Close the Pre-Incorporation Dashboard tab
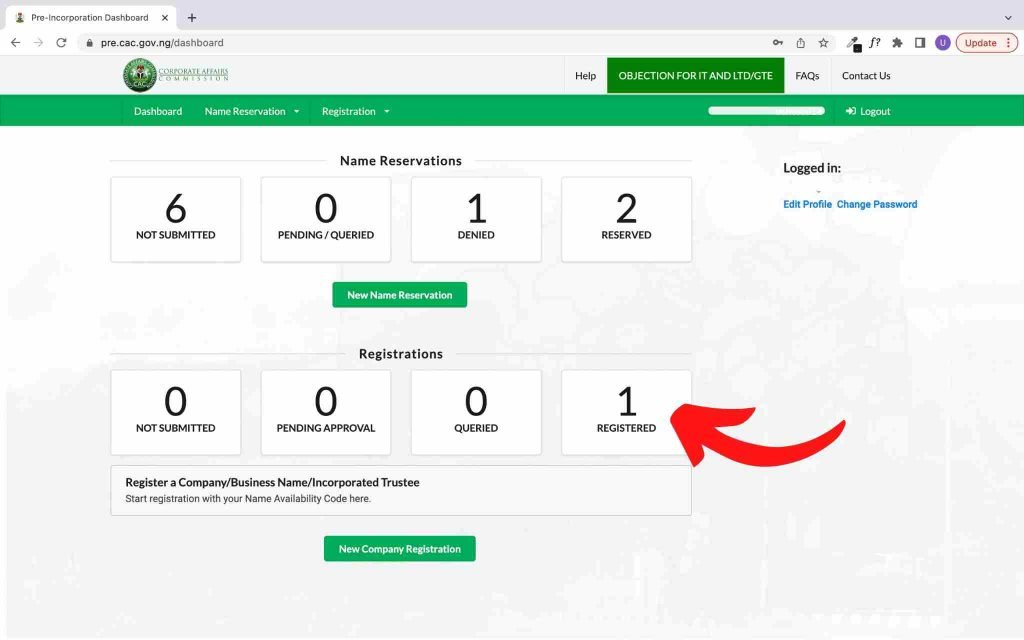Image resolution: width=1024 pixels, height=640 pixels. point(165,18)
